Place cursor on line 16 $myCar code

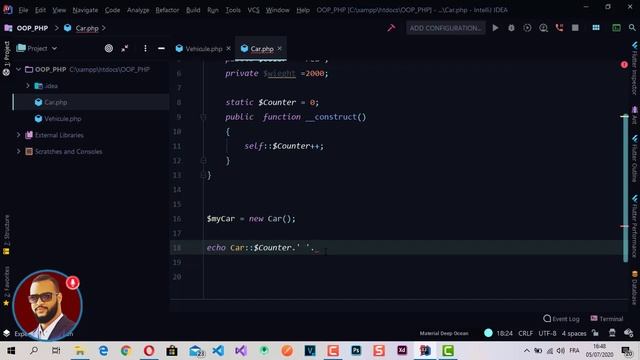point(251,219)
